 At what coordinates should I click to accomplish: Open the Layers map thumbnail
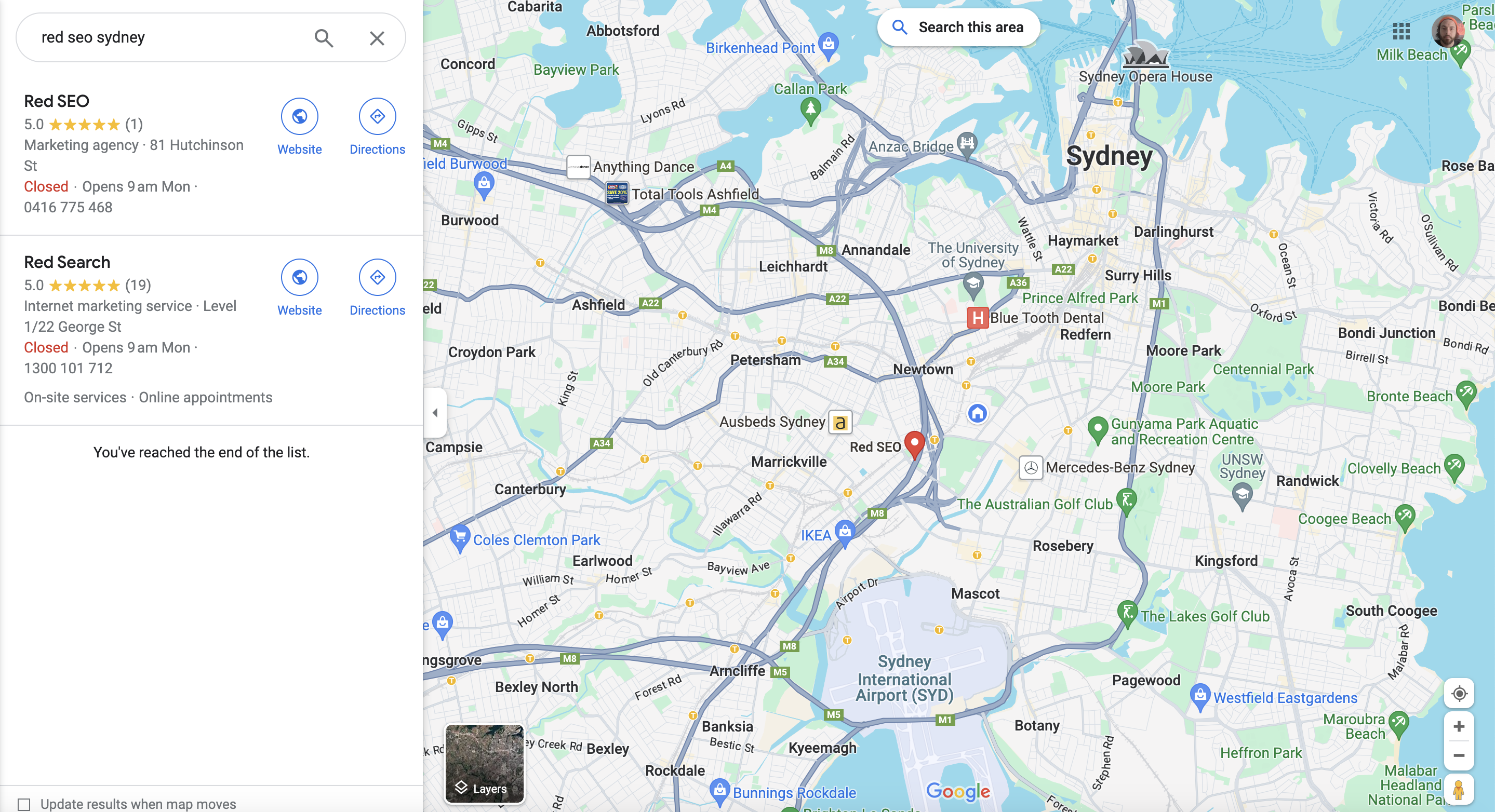(485, 763)
